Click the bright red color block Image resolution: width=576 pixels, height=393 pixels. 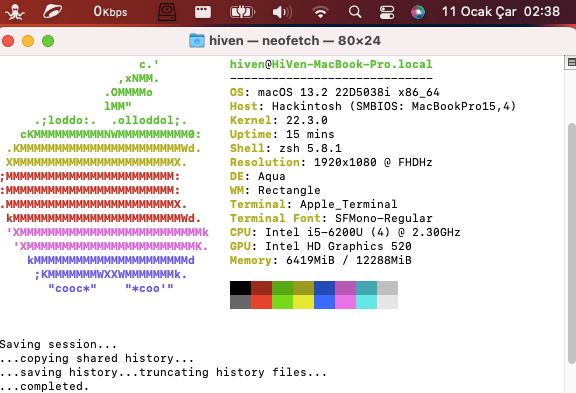point(262,302)
